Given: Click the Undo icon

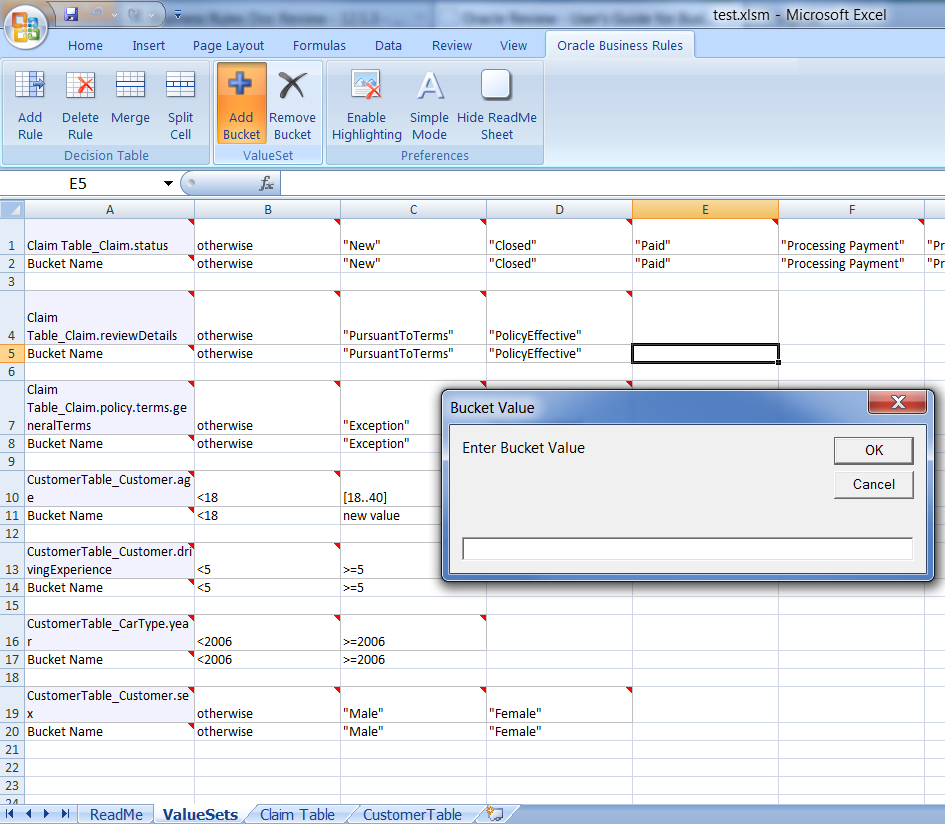Looking at the screenshot, I should (x=97, y=14).
